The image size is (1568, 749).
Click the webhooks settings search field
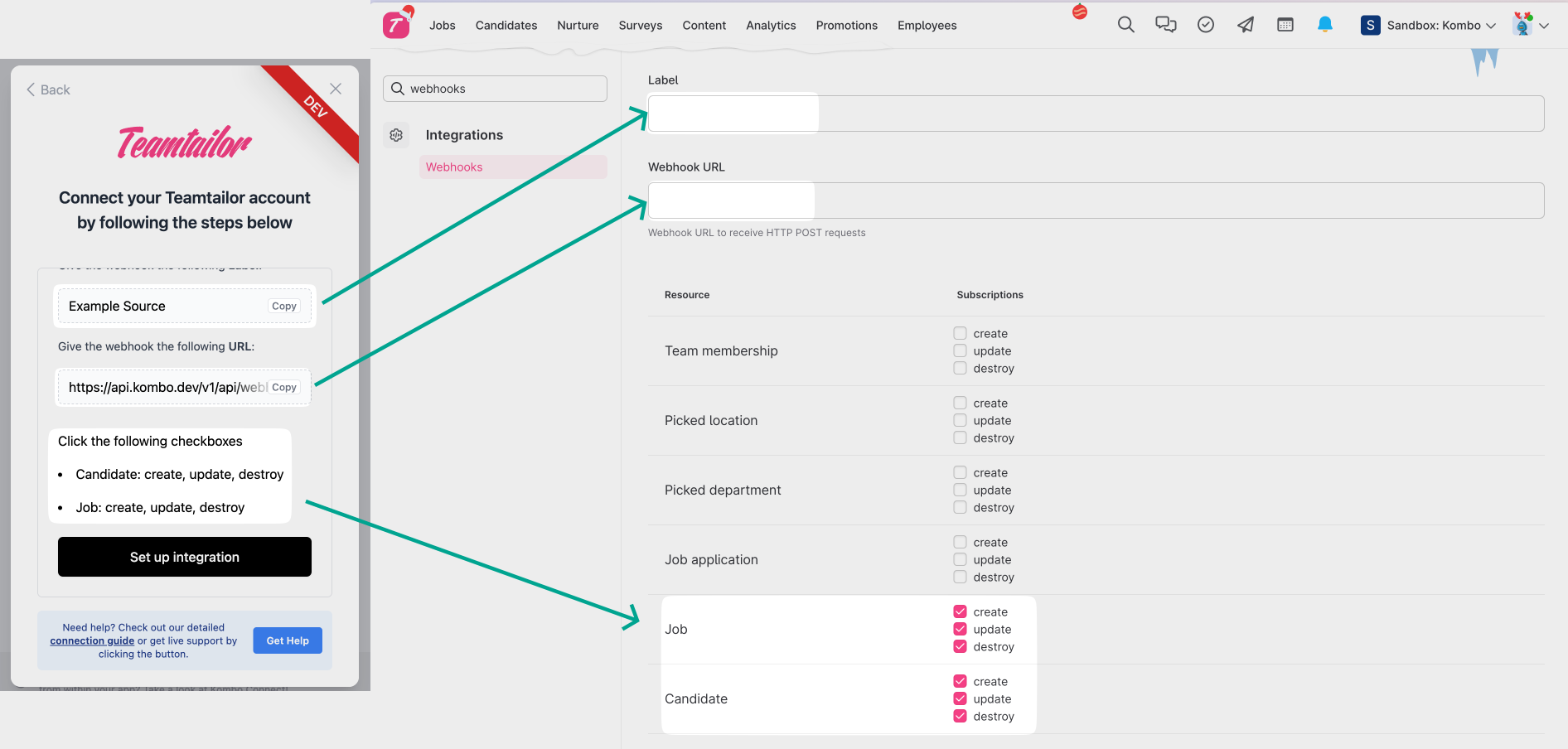(495, 89)
